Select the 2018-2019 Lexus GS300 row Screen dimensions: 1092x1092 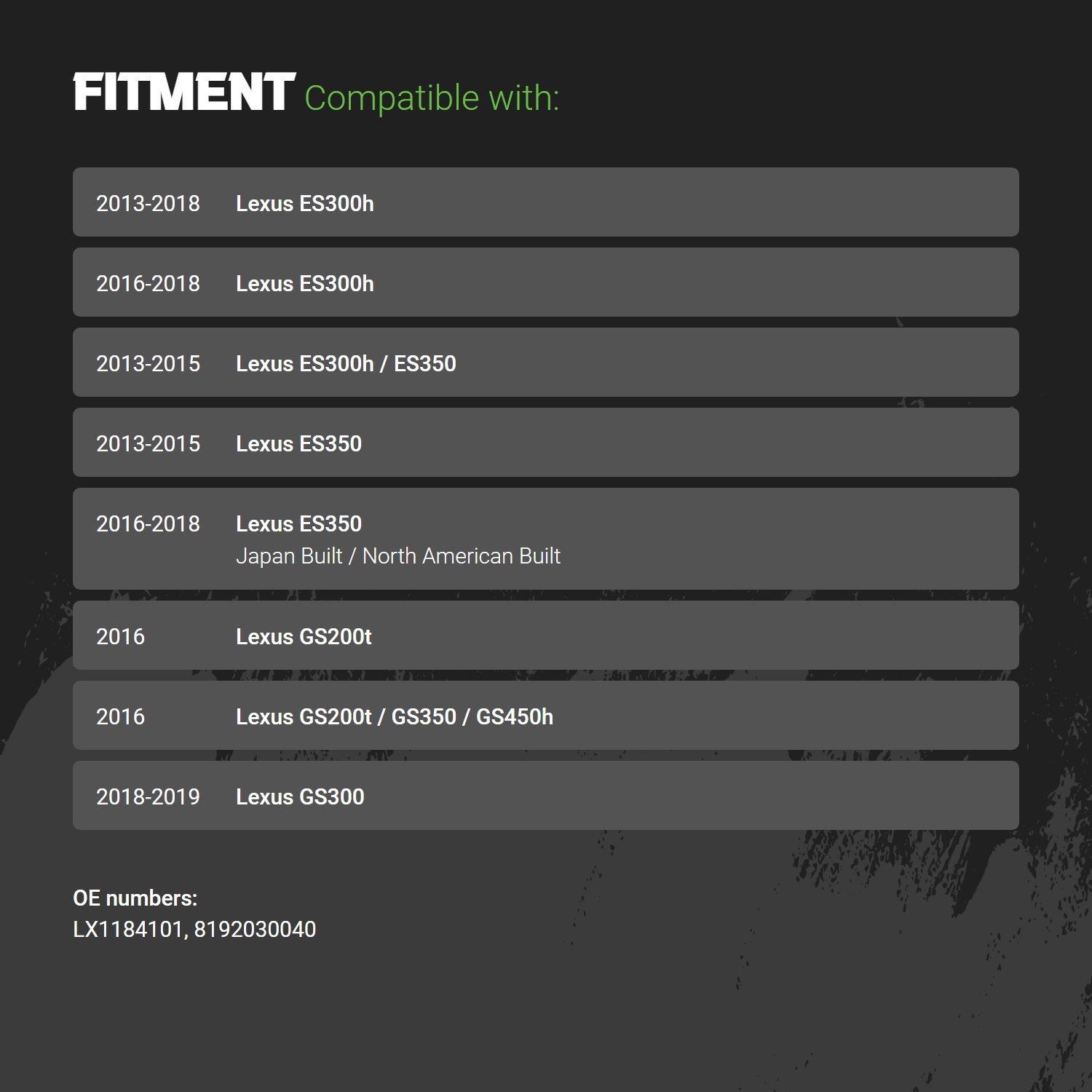point(546,795)
